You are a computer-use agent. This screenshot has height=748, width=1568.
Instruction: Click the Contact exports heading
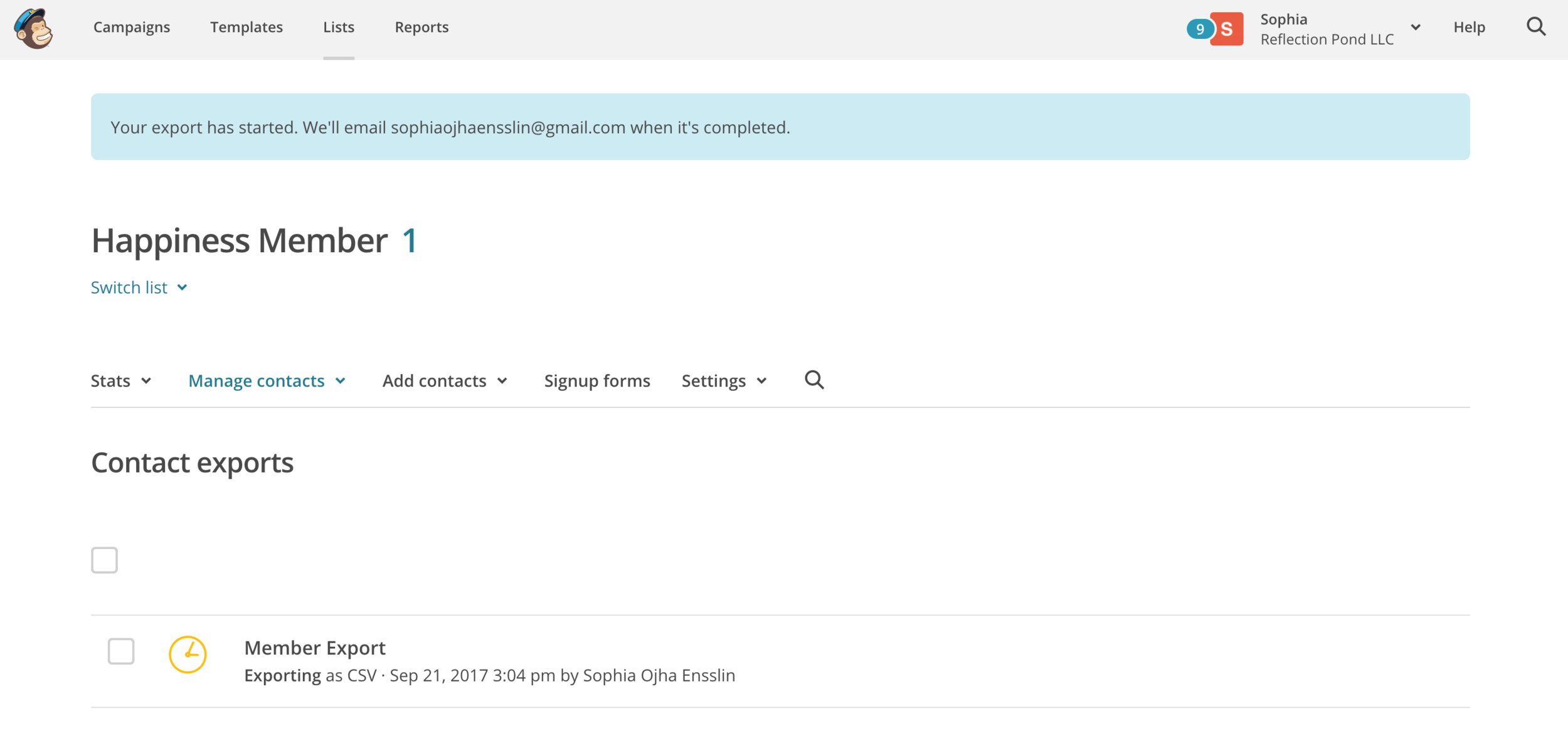[x=192, y=462]
